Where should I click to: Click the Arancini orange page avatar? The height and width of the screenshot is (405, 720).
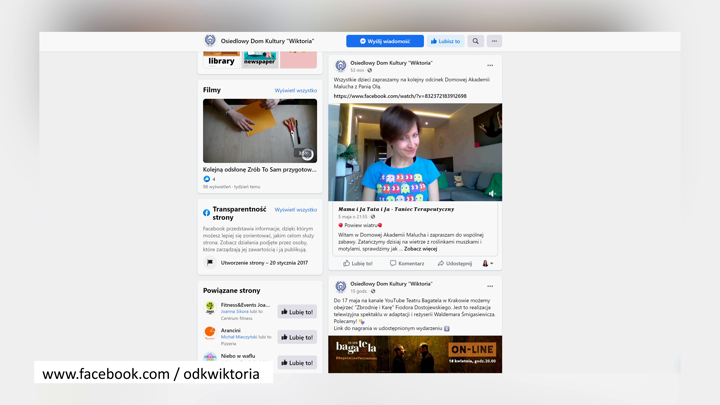click(x=210, y=332)
